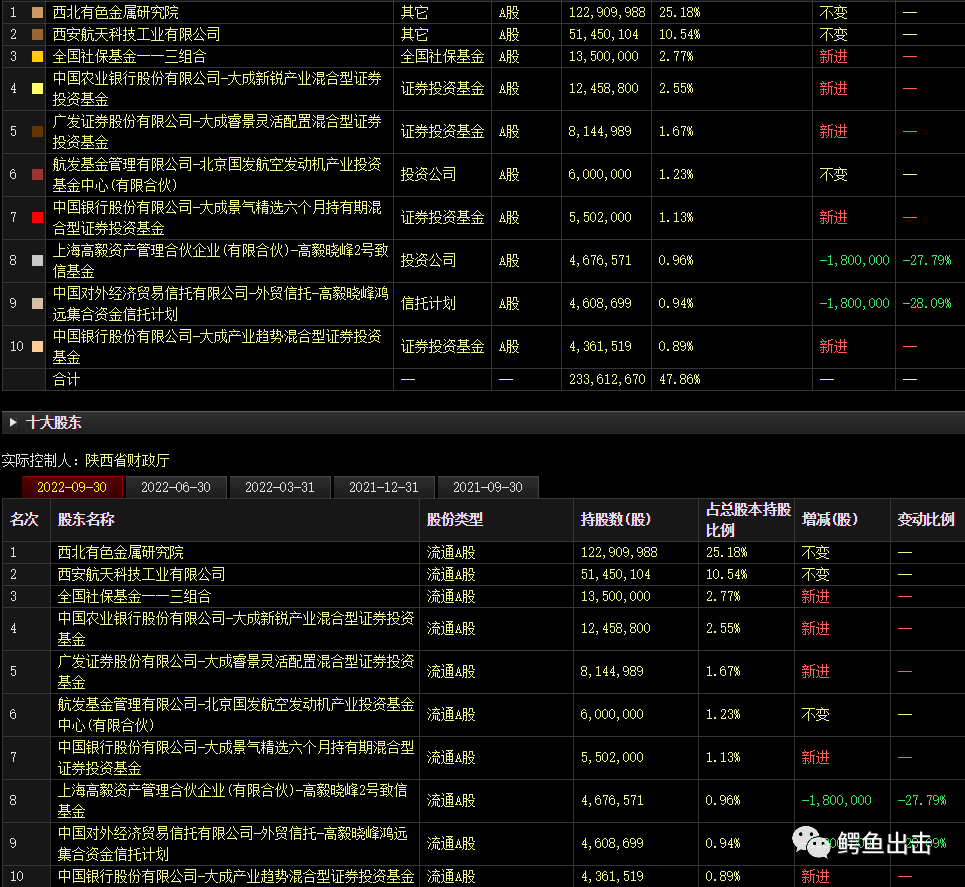Click 新进 in upper table row 10
965x887 pixels.
pos(833,347)
